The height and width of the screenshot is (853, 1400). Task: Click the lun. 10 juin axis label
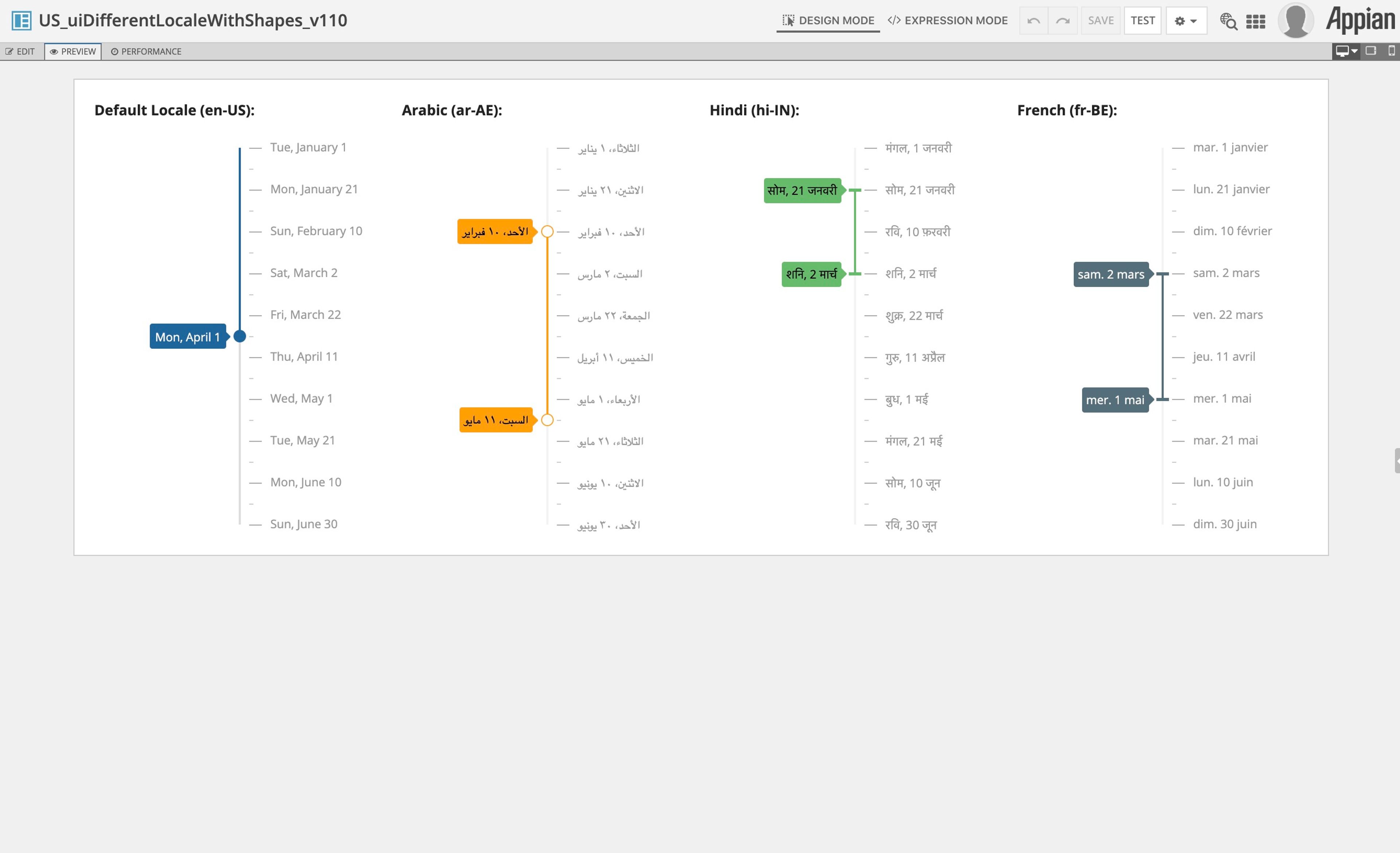coord(1223,482)
